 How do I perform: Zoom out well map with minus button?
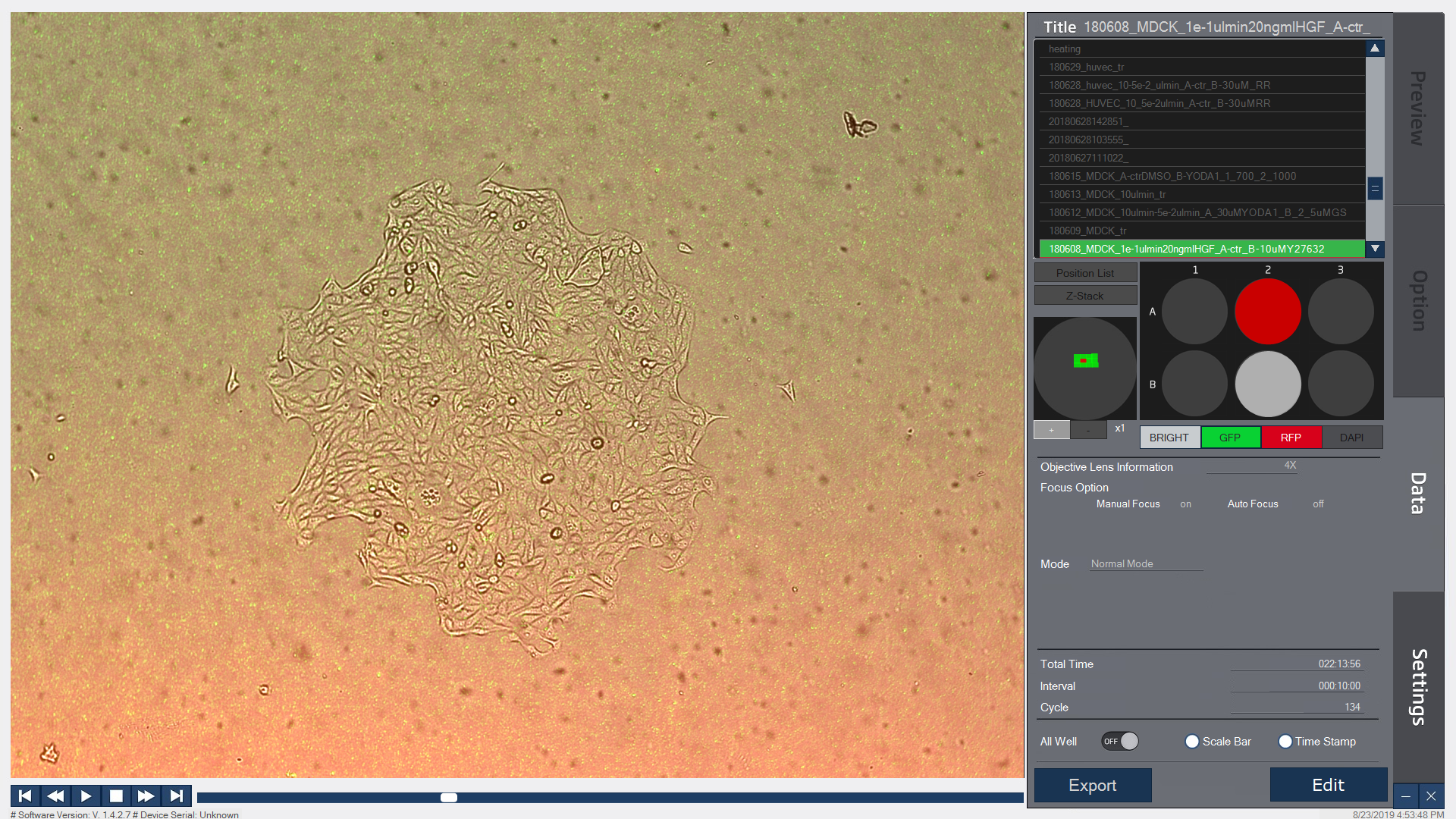click(x=1088, y=430)
